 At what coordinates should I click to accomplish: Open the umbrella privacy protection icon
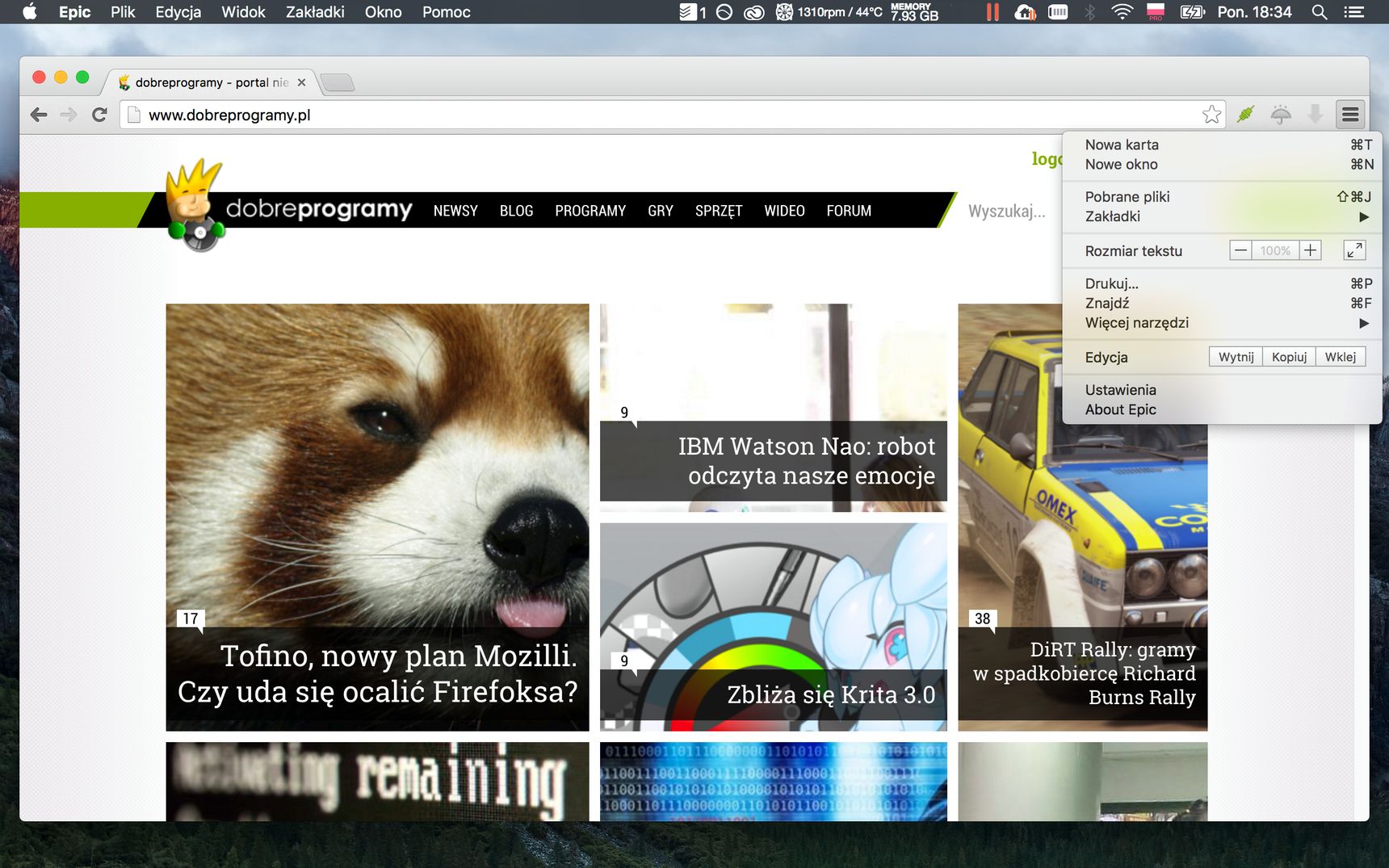click(1281, 115)
